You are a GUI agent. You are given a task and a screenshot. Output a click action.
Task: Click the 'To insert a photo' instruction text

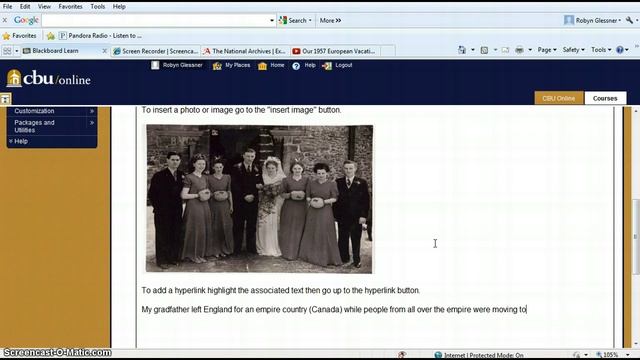(x=241, y=110)
